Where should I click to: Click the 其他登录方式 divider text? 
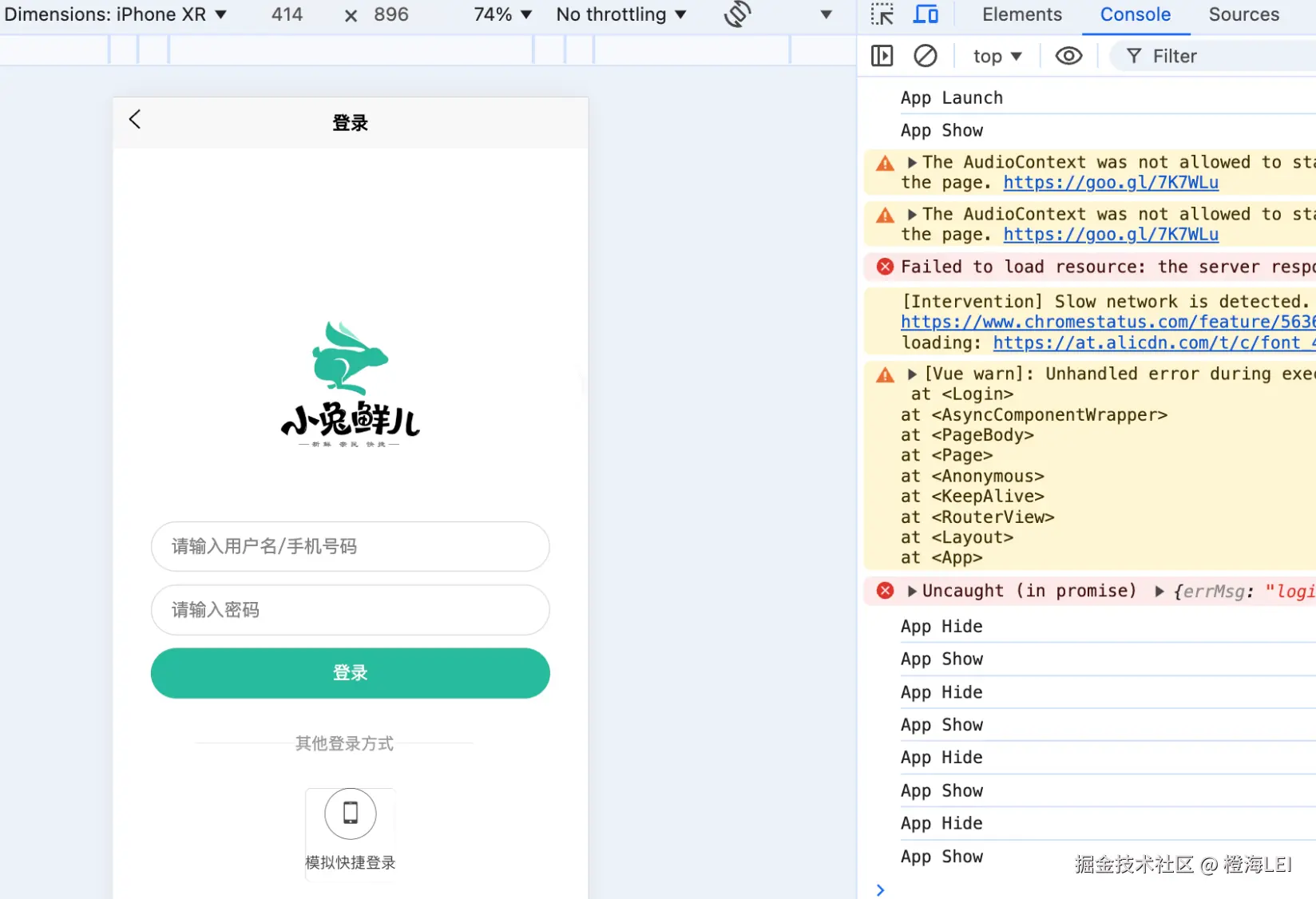[344, 743]
